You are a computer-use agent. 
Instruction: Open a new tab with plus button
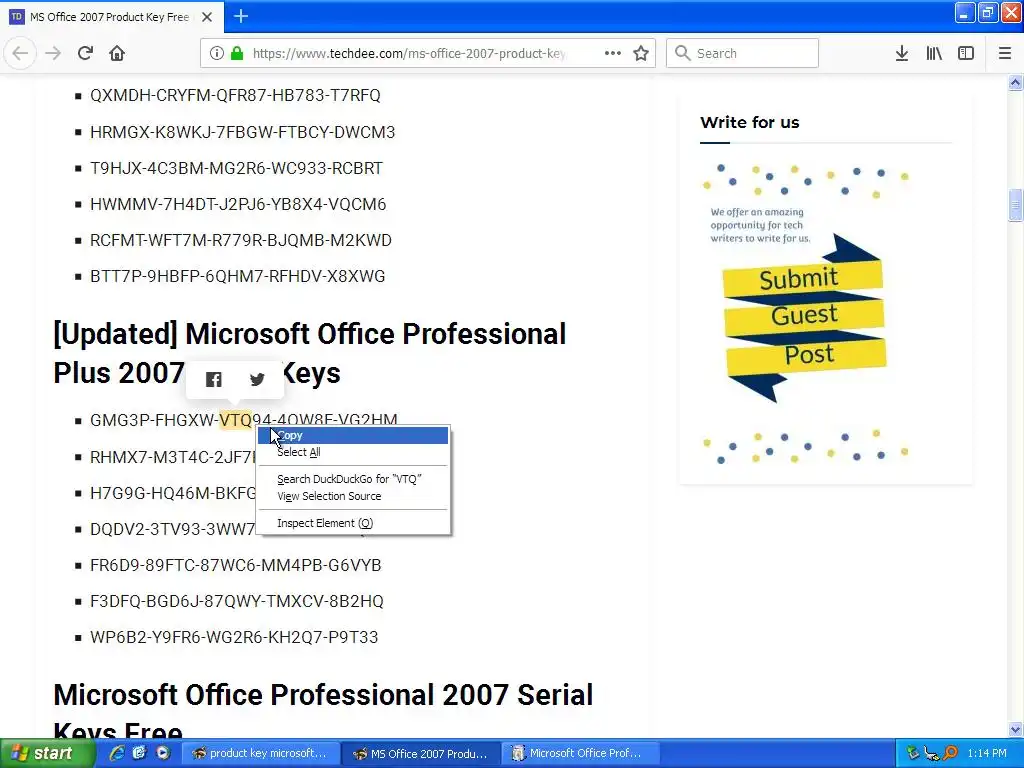coord(241,16)
